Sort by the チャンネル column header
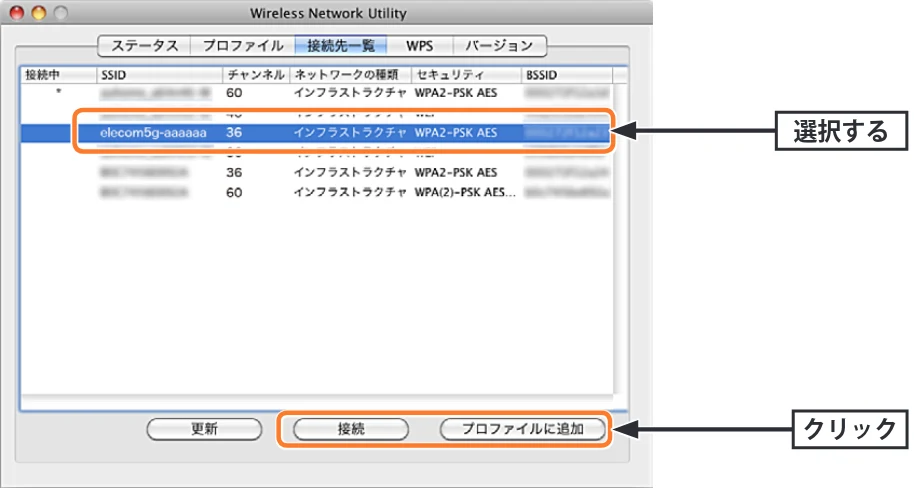 coord(256,75)
